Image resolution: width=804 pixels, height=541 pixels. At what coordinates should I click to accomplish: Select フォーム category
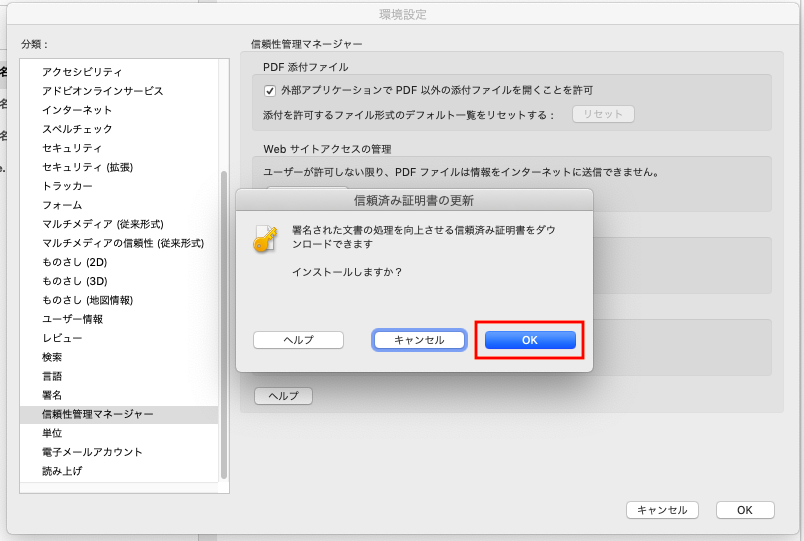pos(119,205)
